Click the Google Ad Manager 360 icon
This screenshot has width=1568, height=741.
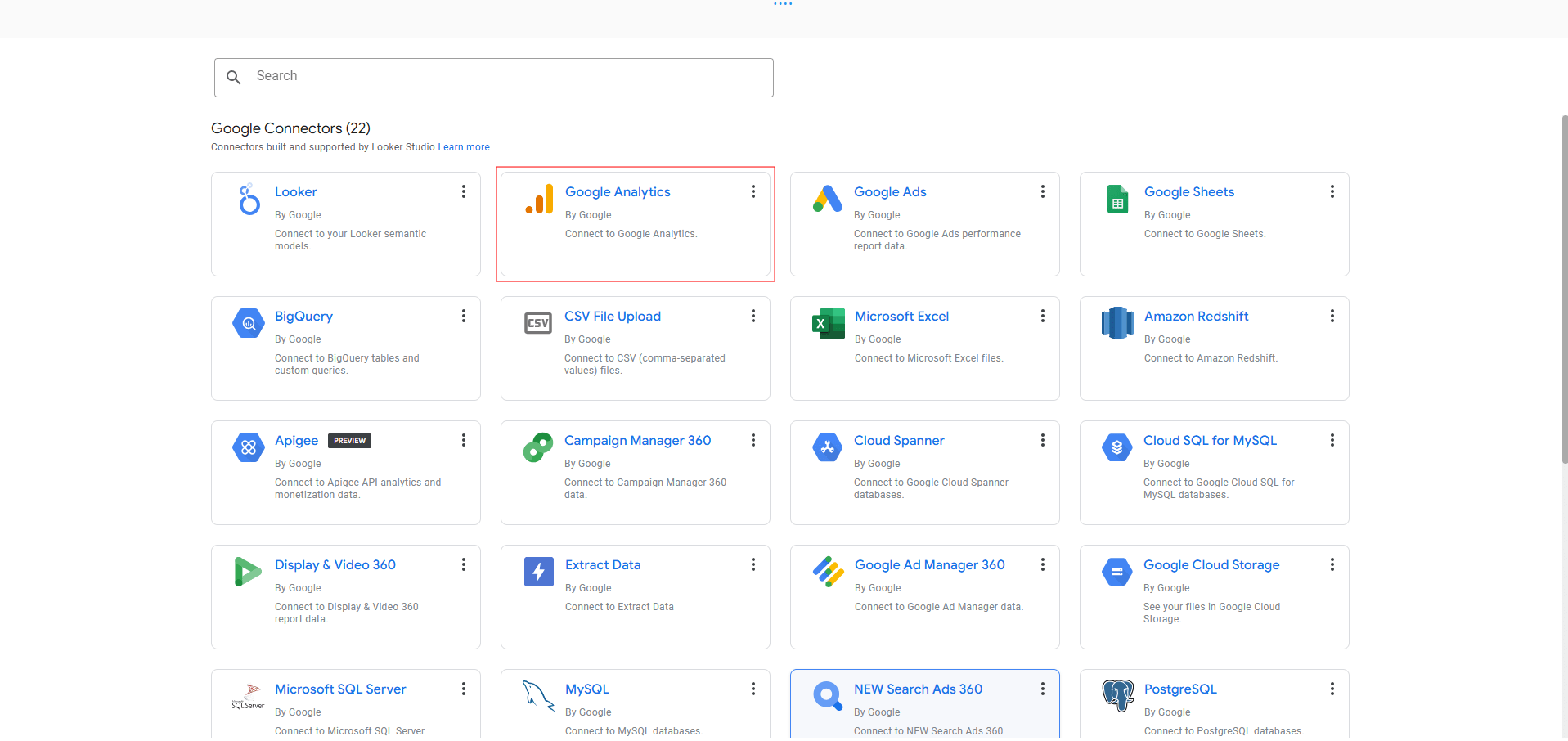click(x=829, y=572)
